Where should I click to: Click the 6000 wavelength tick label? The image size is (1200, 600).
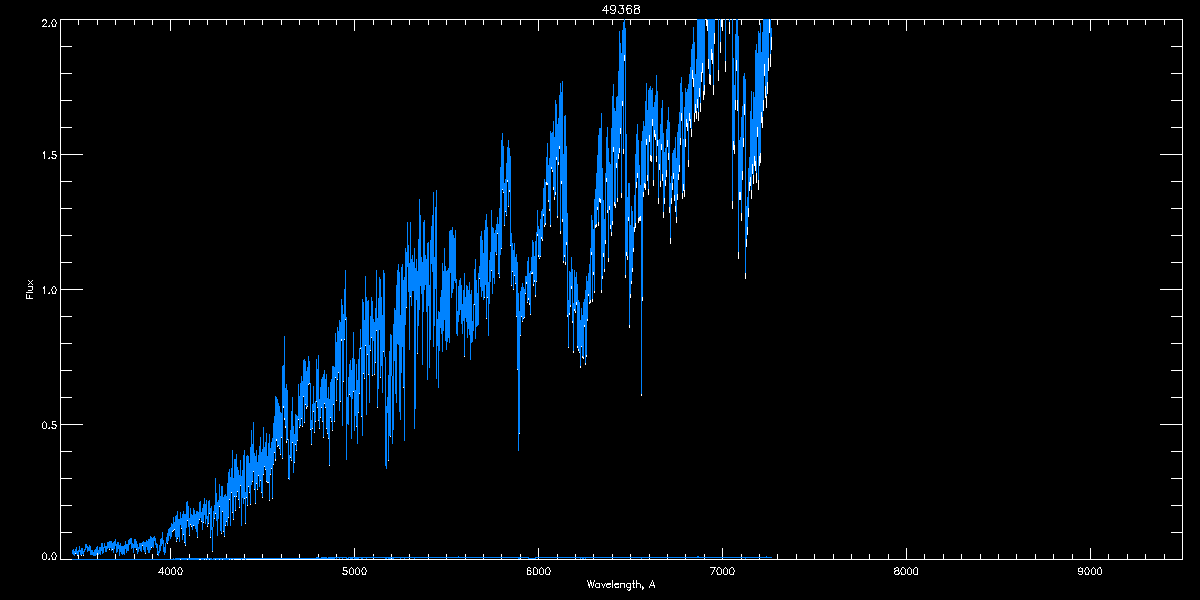pyautogui.click(x=538, y=572)
